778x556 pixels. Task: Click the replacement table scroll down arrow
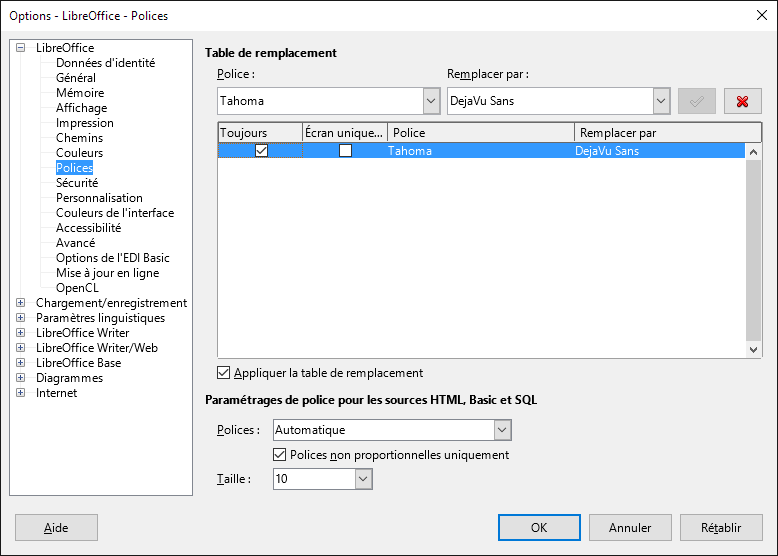(753, 349)
